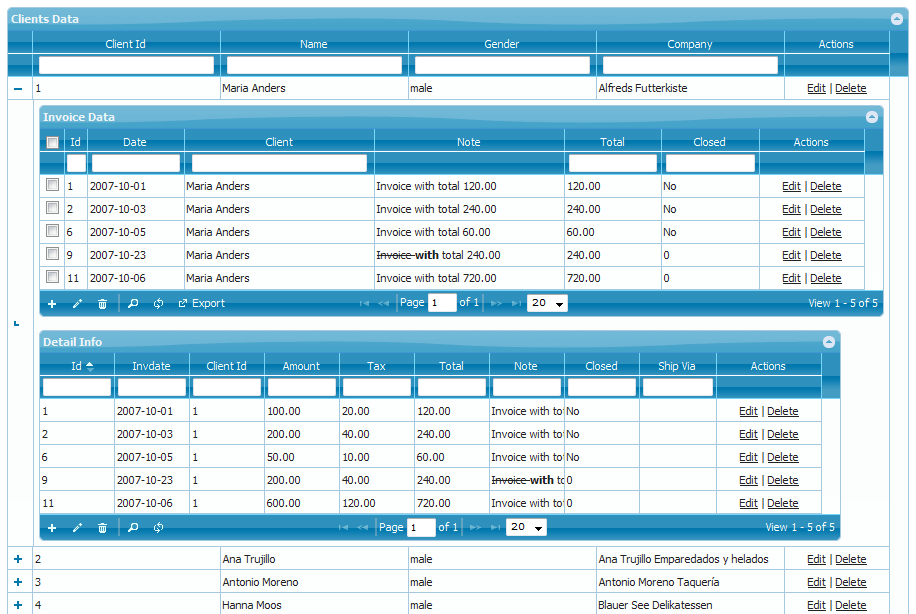This screenshot has width=916, height=614.
Task: Sort Clients Data by Company column header
Action: [x=690, y=44]
